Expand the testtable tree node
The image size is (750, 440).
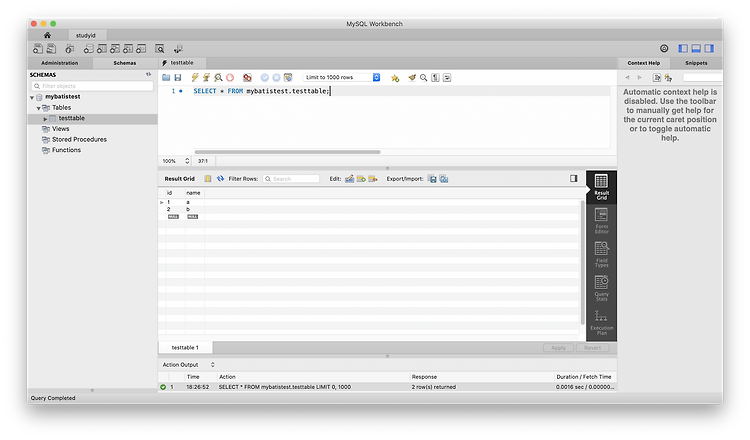click(45, 119)
